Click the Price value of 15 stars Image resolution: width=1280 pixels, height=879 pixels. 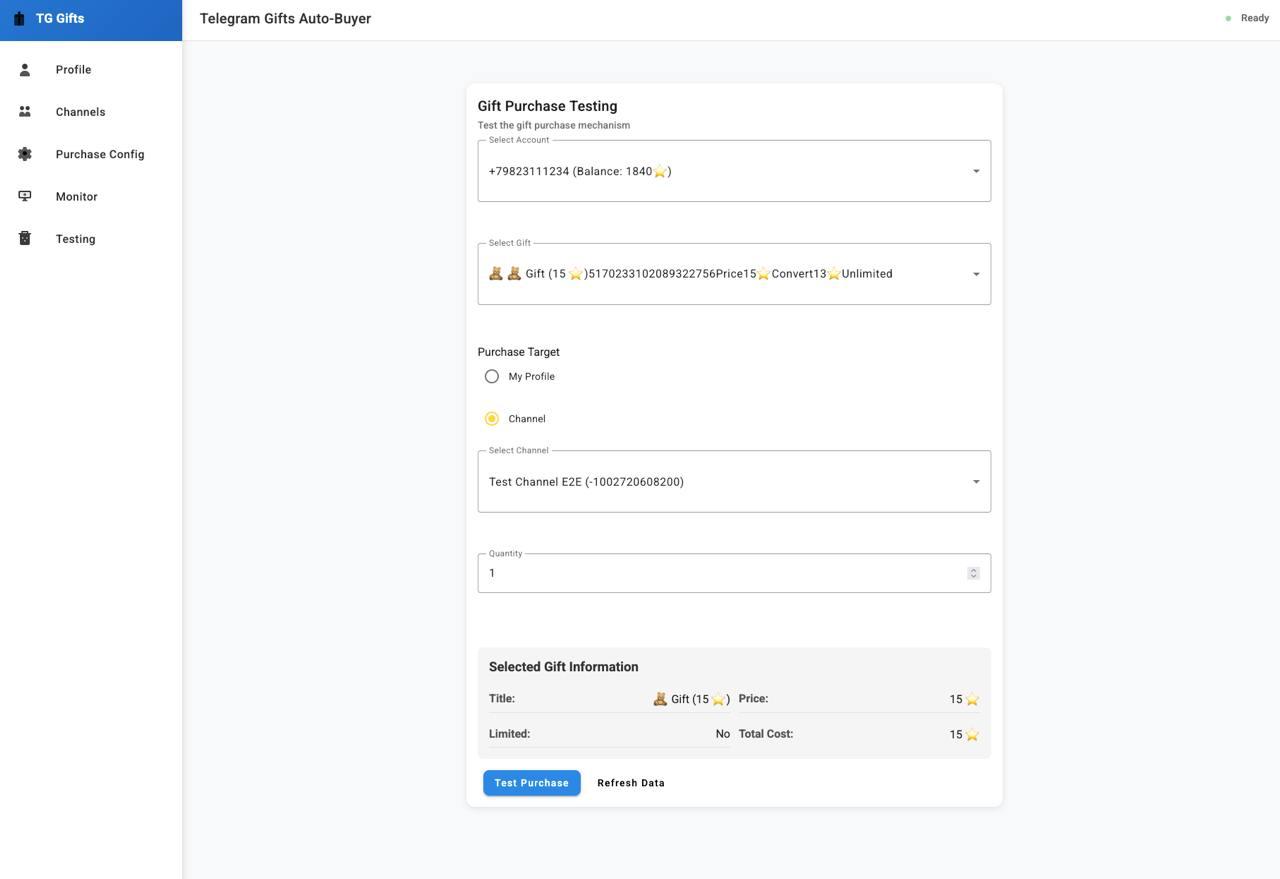click(x=964, y=699)
